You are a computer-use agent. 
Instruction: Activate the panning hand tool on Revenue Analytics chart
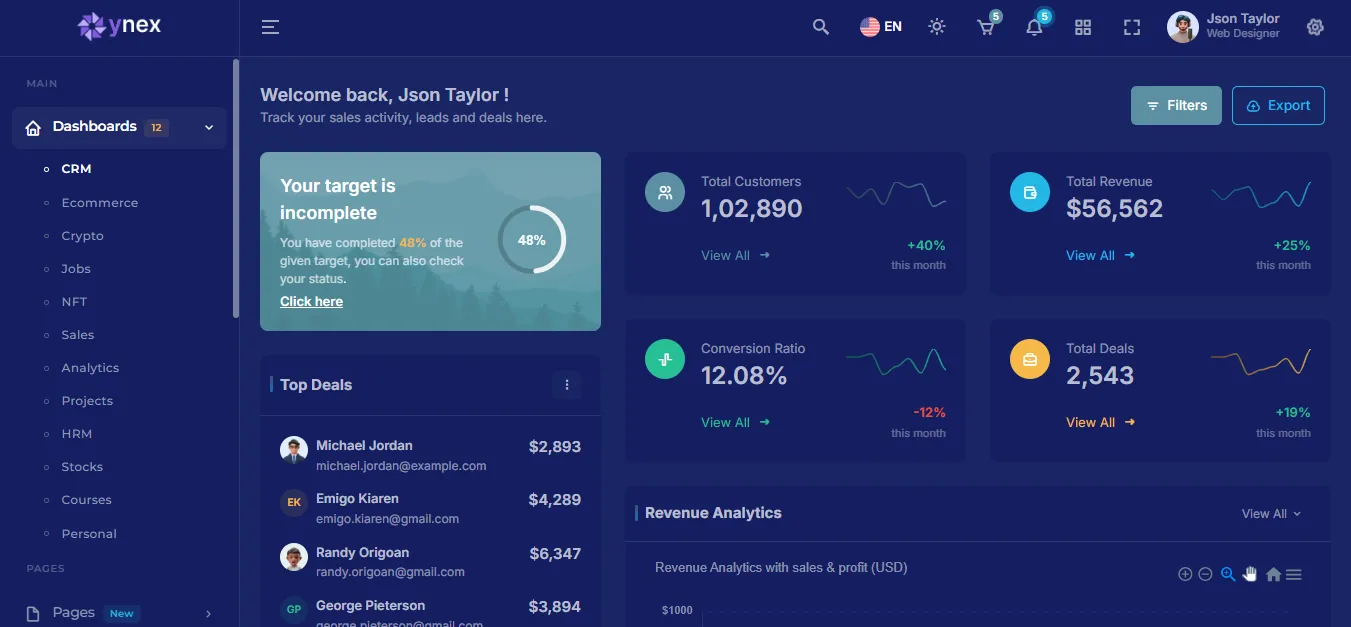[1250, 573]
